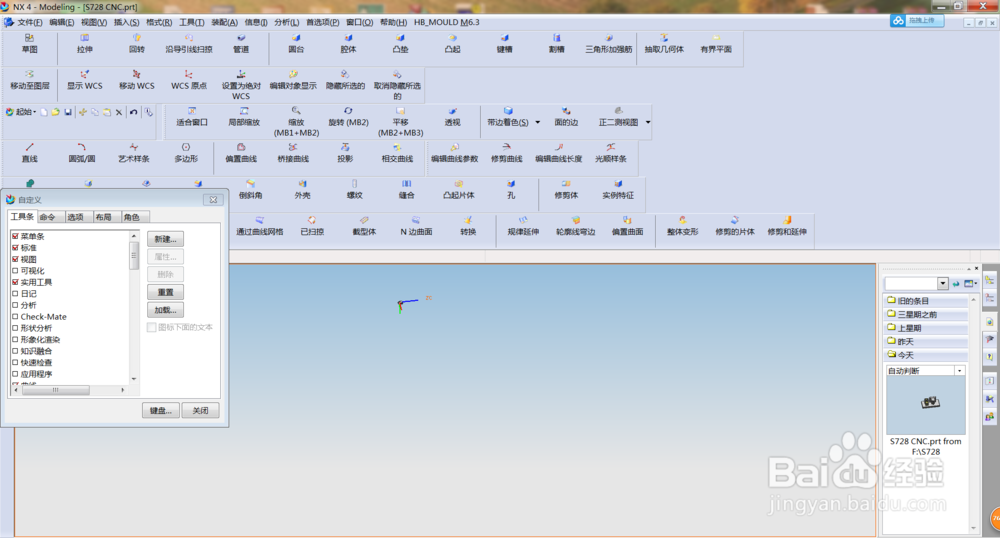Expand the 今天 history folder

(927, 355)
